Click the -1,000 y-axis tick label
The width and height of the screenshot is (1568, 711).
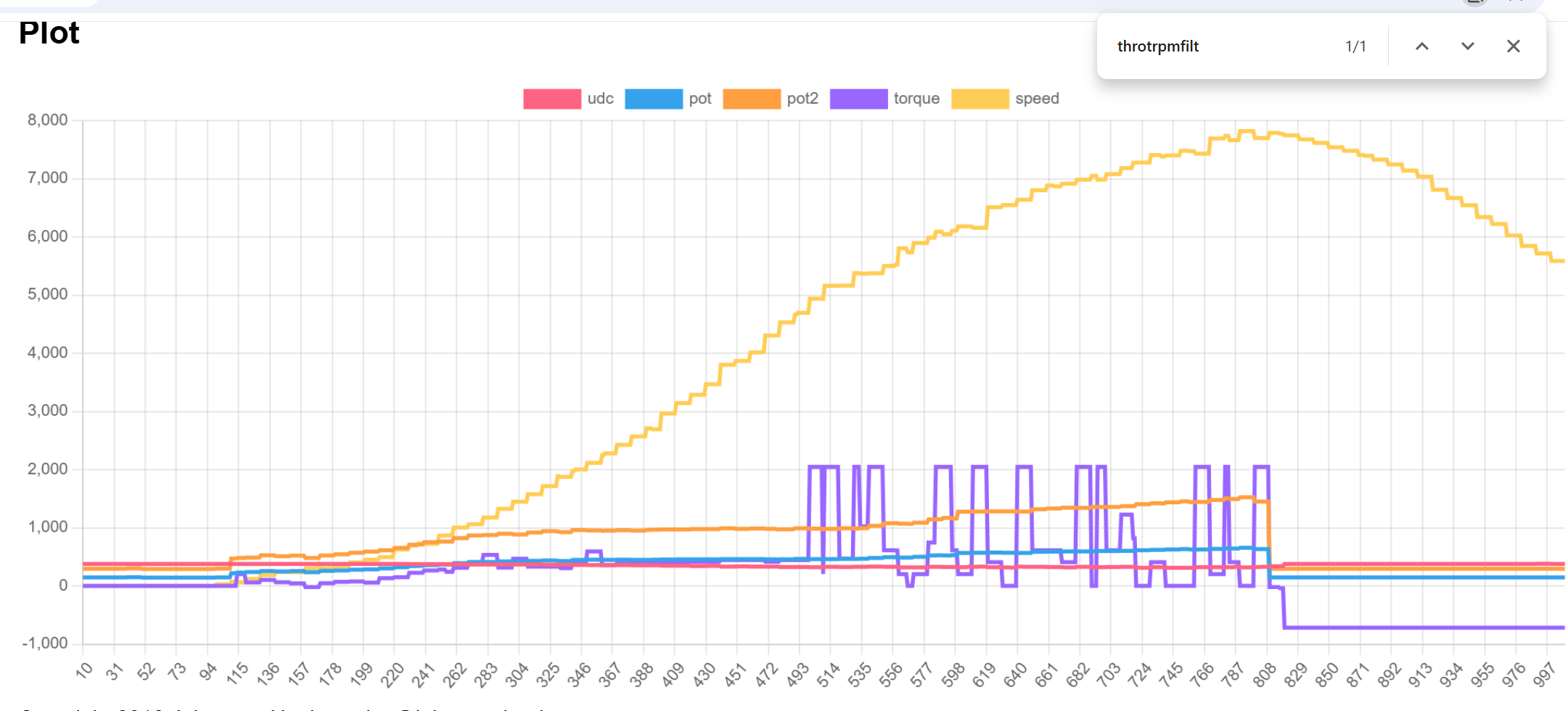click(45, 644)
